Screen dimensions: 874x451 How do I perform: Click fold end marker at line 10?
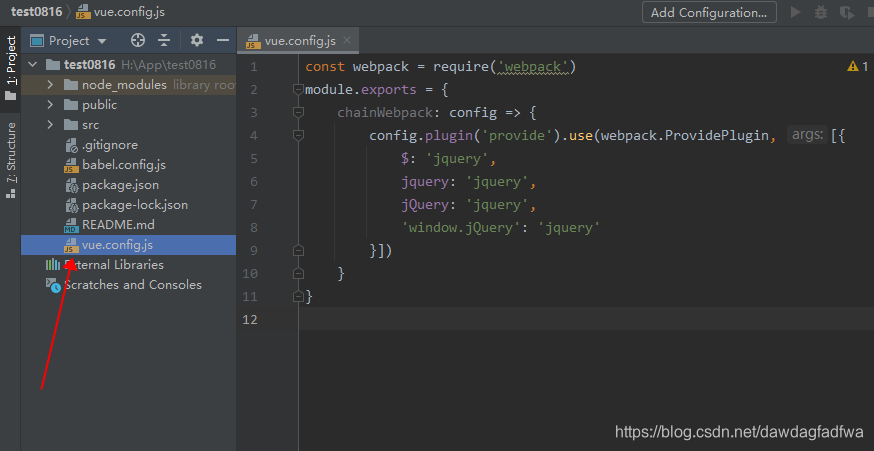[298, 274]
